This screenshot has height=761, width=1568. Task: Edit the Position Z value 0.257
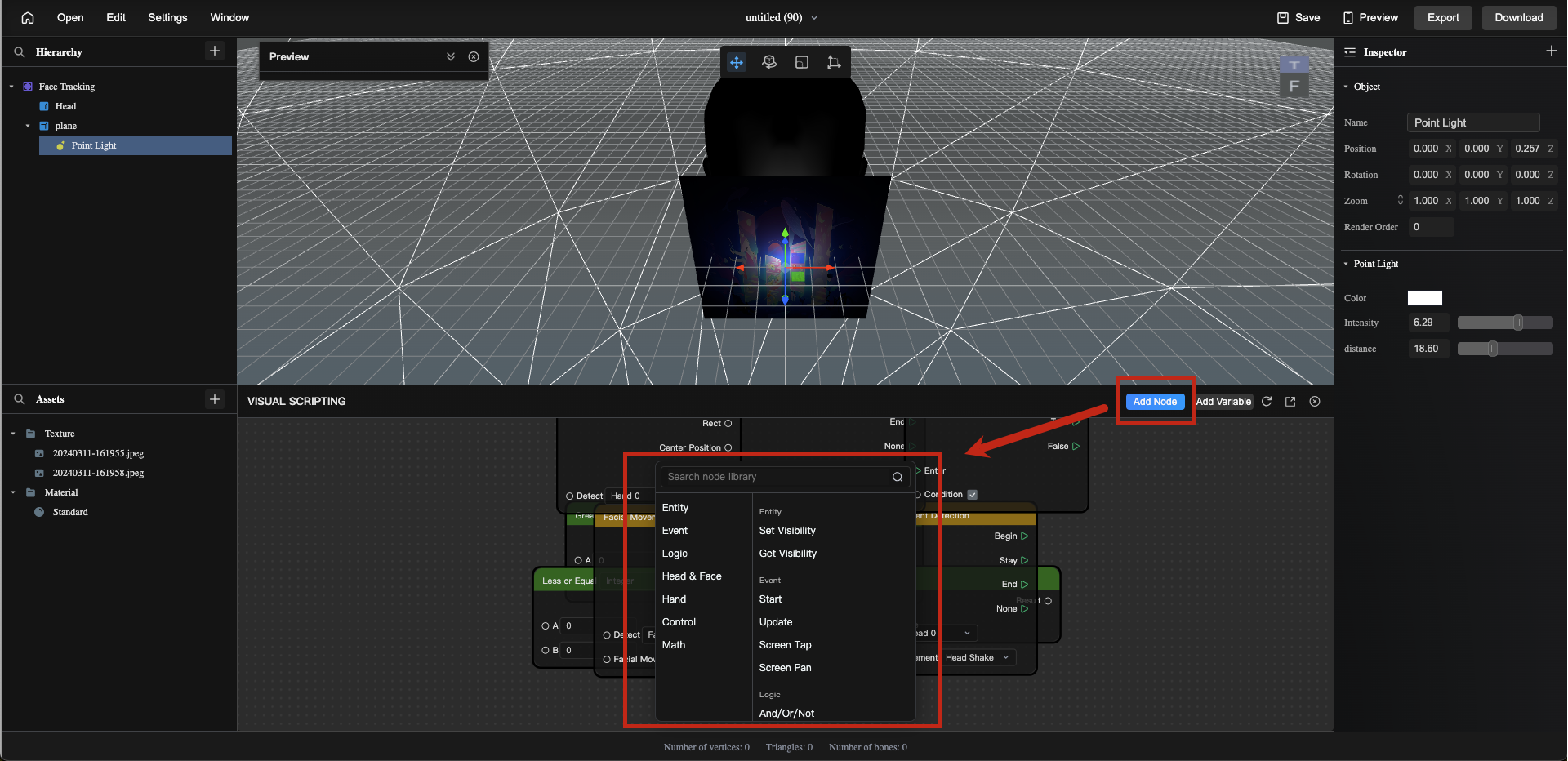coord(1527,149)
